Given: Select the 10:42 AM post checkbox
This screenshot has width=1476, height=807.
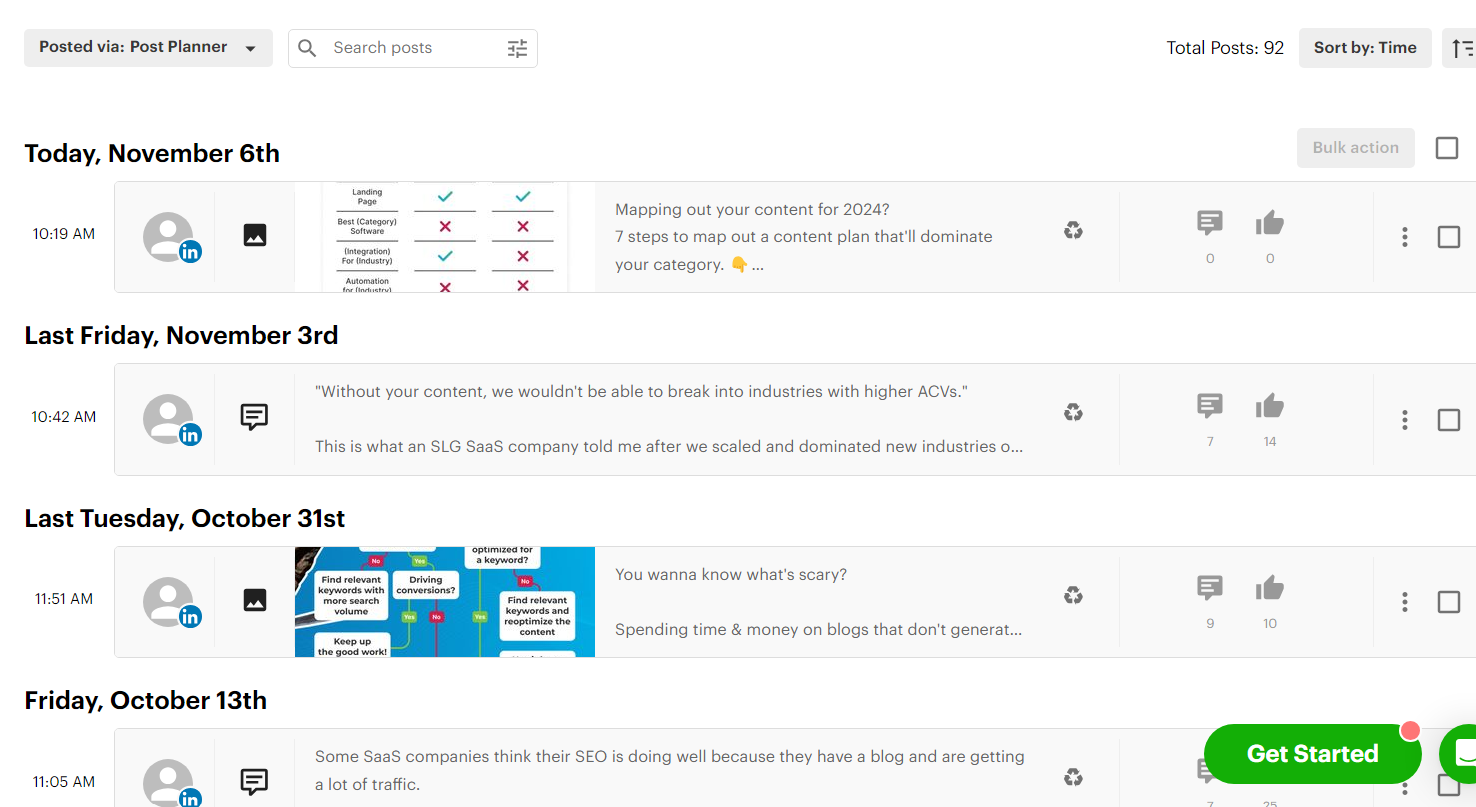Looking at the screenshot, I should 1449,419.
